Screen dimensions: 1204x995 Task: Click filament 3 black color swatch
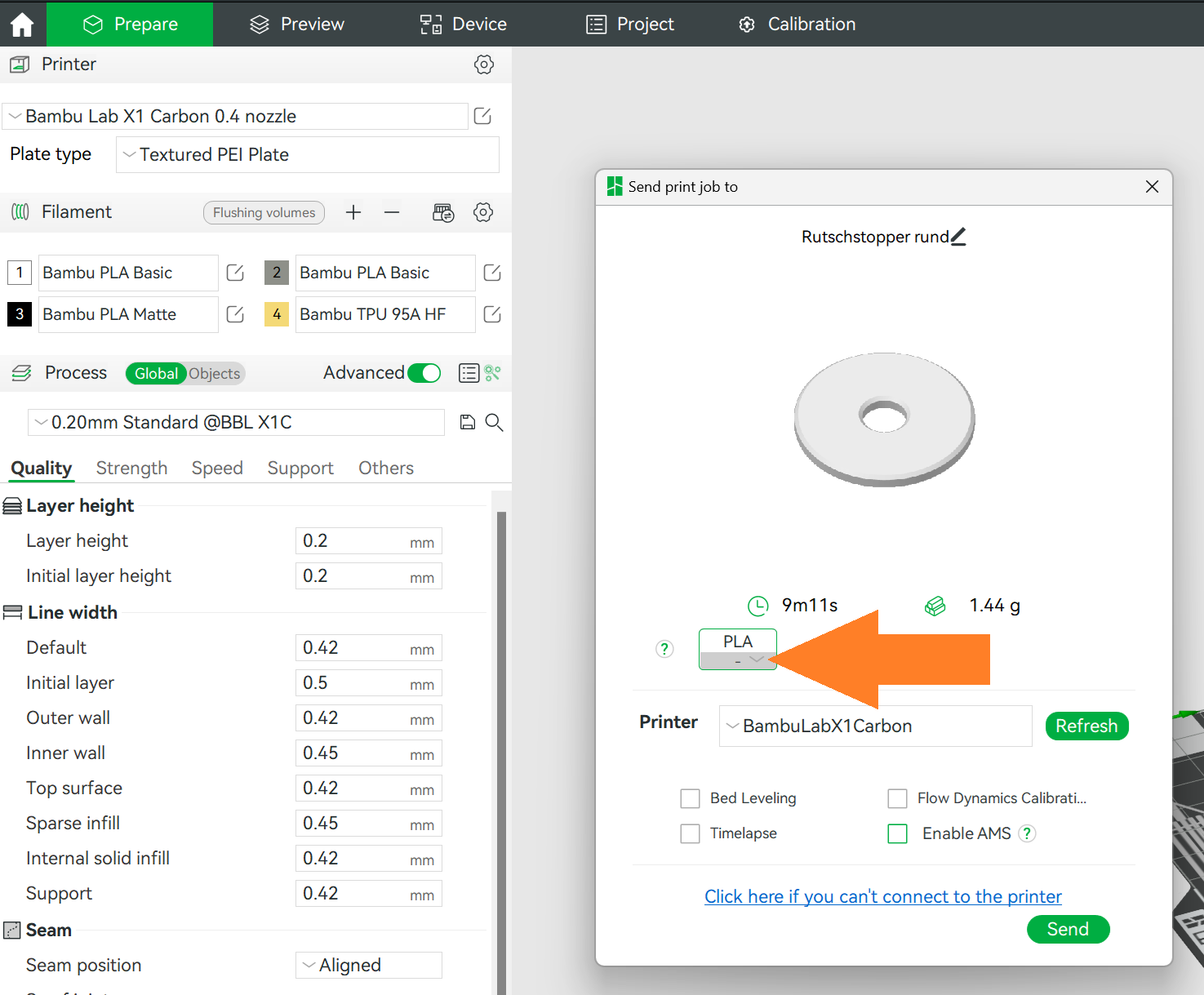pos(20,314)
